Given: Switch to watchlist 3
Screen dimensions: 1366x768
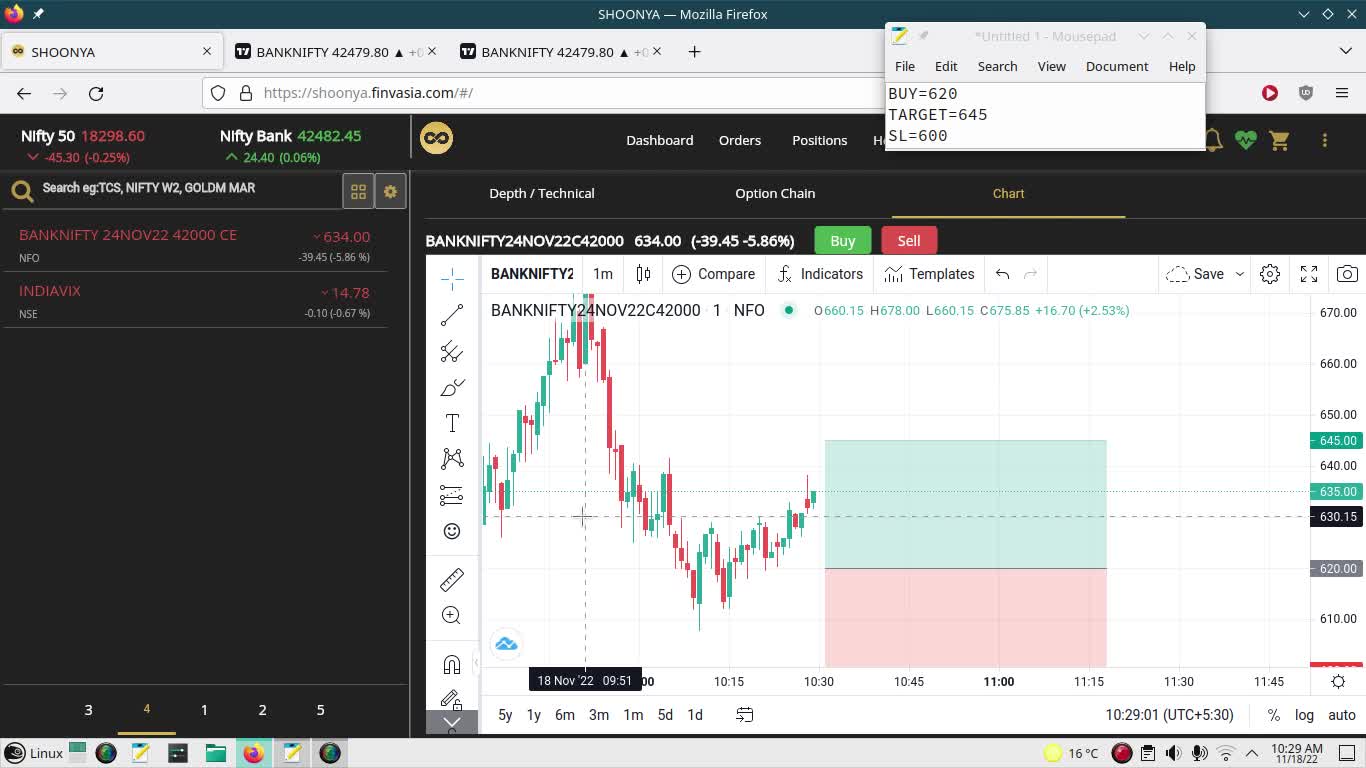Looking at the screenshot, I should (x=88, y=710).
